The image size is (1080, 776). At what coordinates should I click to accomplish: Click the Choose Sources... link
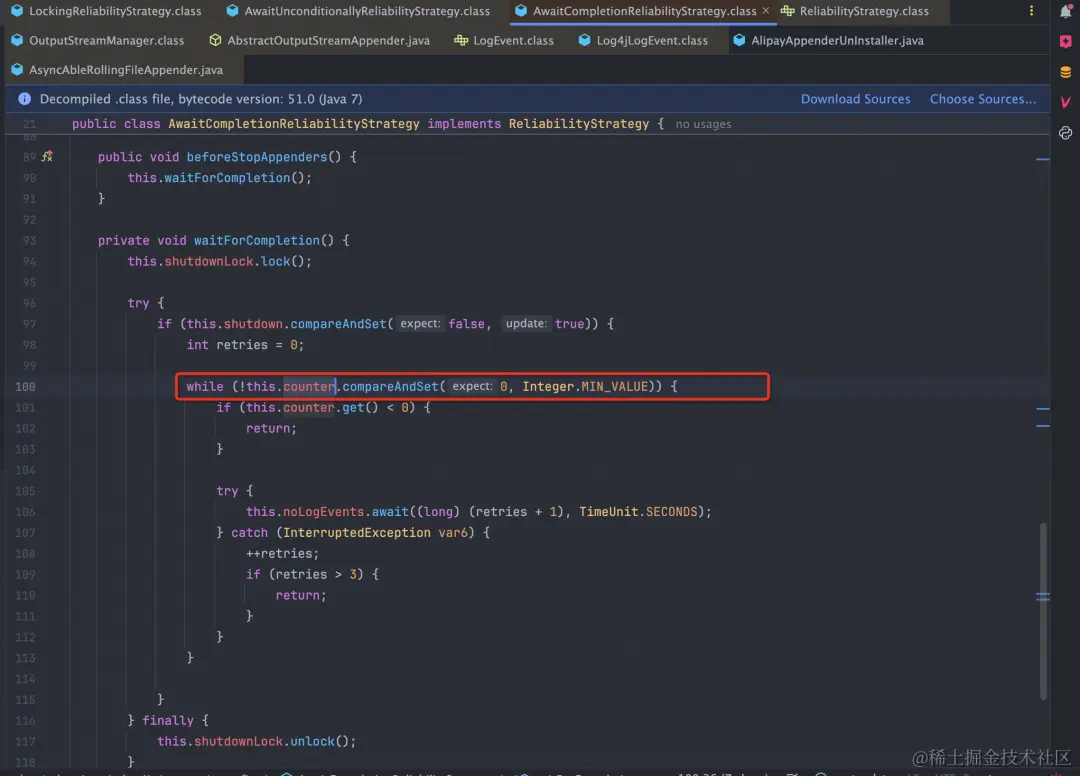point(982,99)
